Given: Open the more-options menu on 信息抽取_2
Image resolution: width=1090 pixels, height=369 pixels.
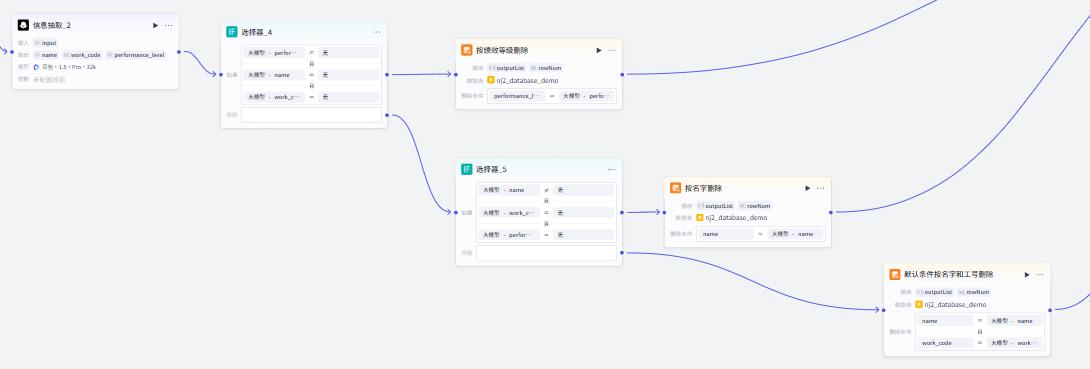Looking at the screenshot, I should tap(168, 25).
